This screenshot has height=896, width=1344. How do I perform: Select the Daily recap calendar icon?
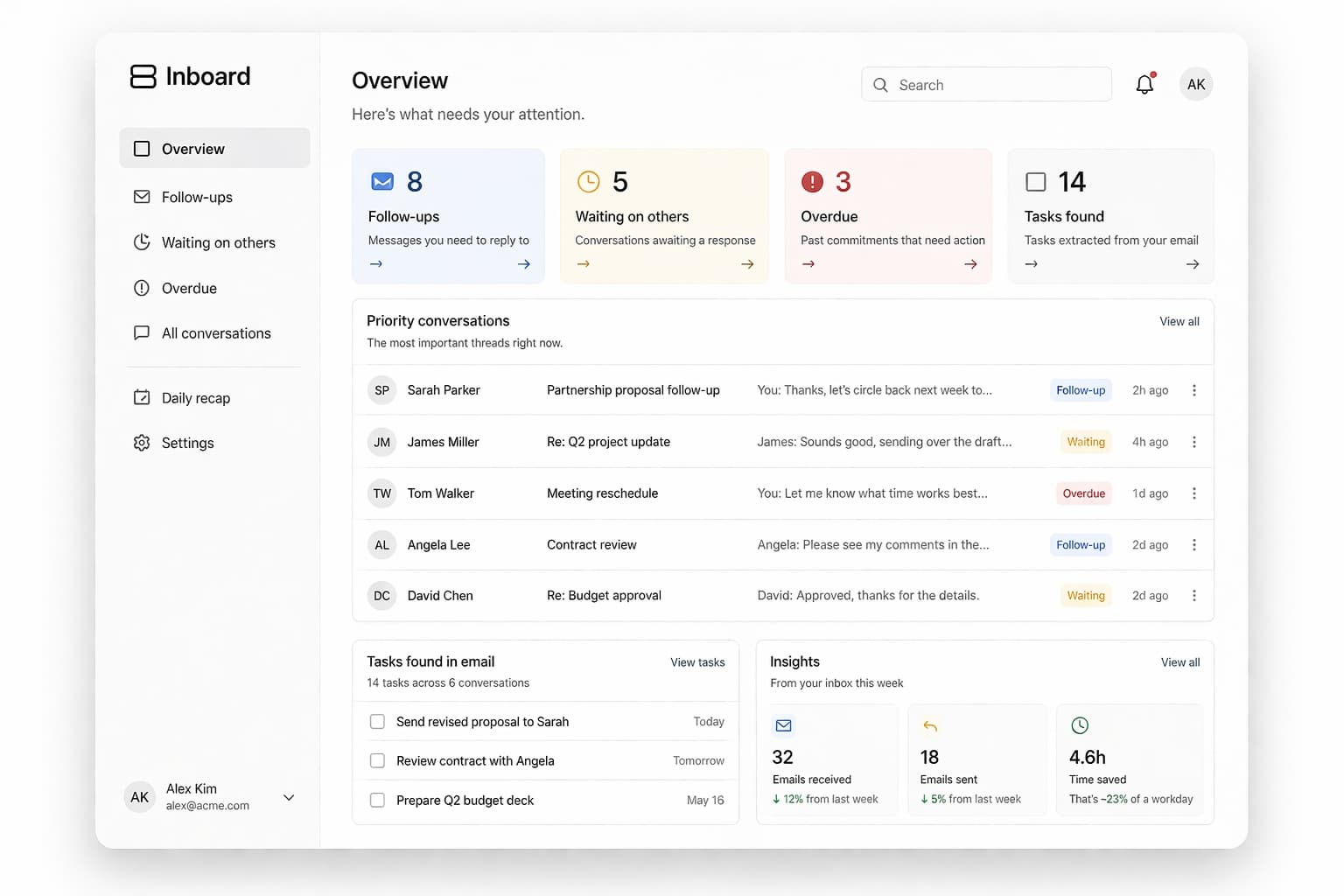(x=142, y=397)
